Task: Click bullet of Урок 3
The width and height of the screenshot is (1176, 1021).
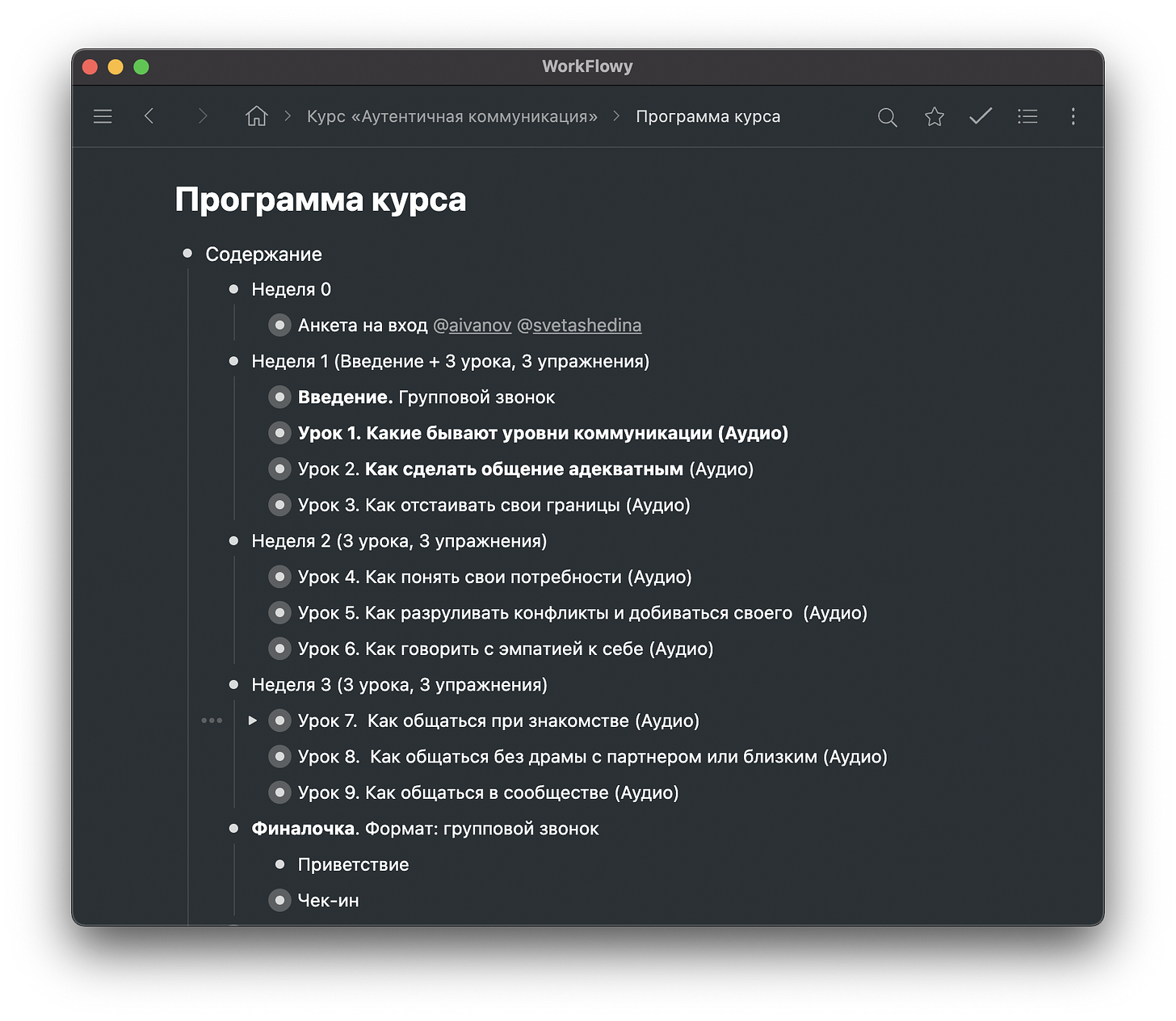Action: (x=279, y=505)
